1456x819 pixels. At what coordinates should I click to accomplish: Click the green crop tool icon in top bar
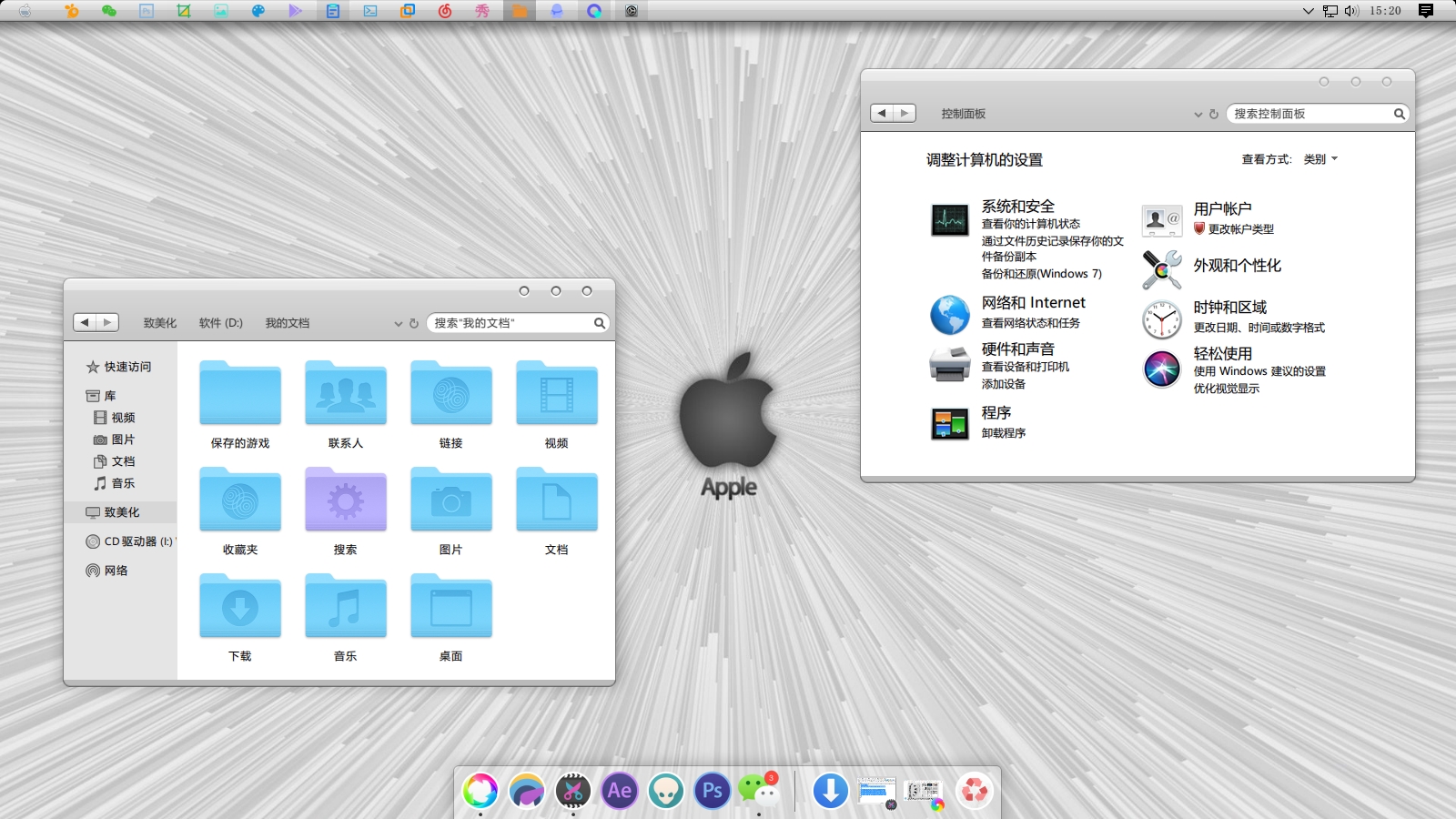coord(184,11)
